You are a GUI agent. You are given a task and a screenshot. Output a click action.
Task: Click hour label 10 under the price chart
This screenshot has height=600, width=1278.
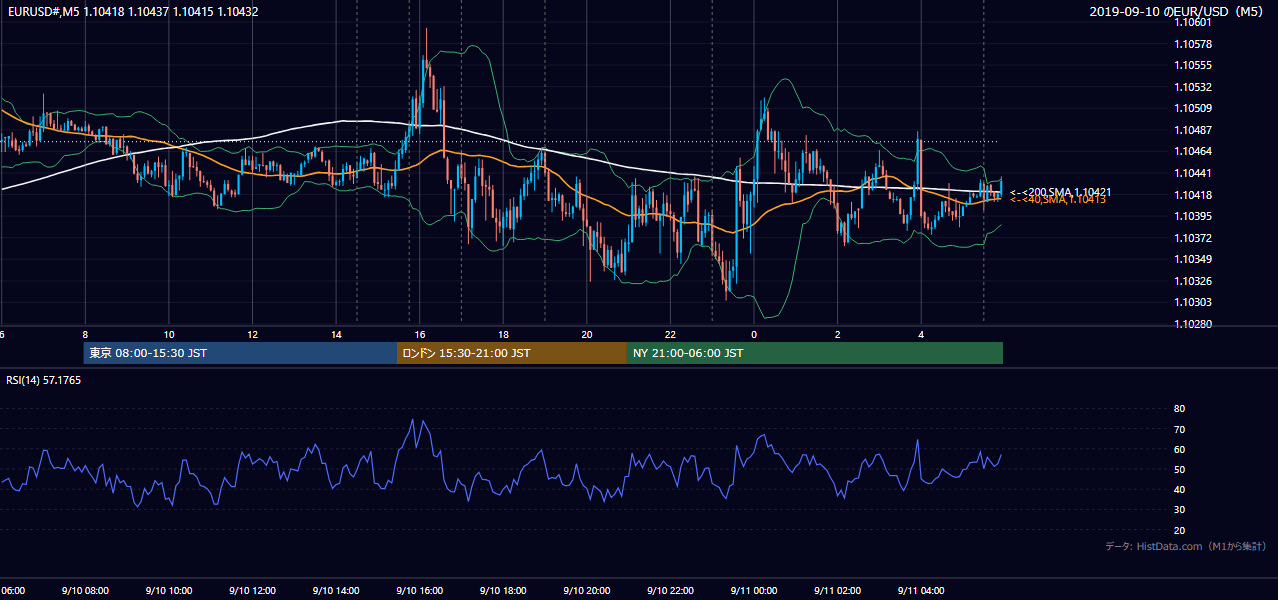tap(169, 335)
